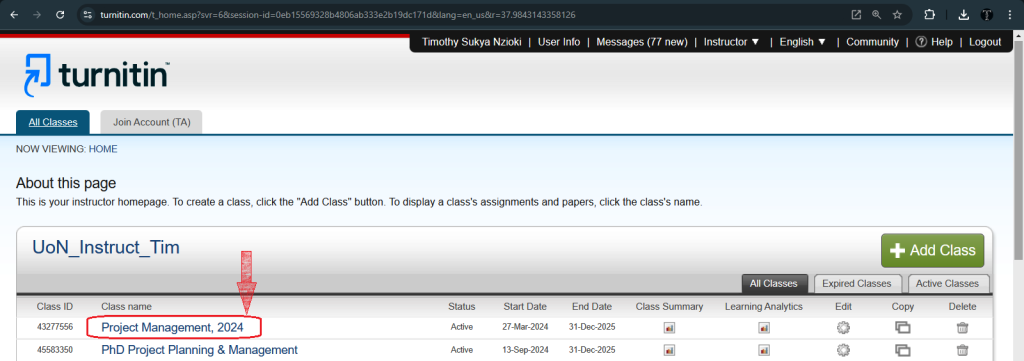The image size is (1024, 361).
Task: Bookmark this page with the star
Action: point(897,14)
